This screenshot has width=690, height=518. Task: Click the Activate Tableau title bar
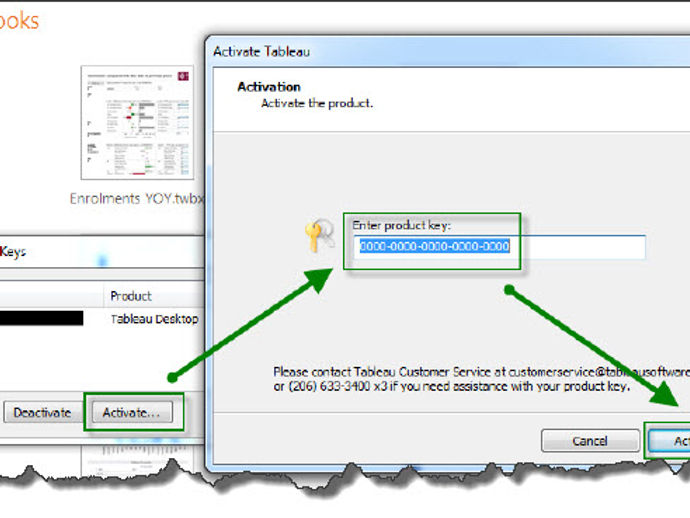pyautogui.click(x=451, y=51)
